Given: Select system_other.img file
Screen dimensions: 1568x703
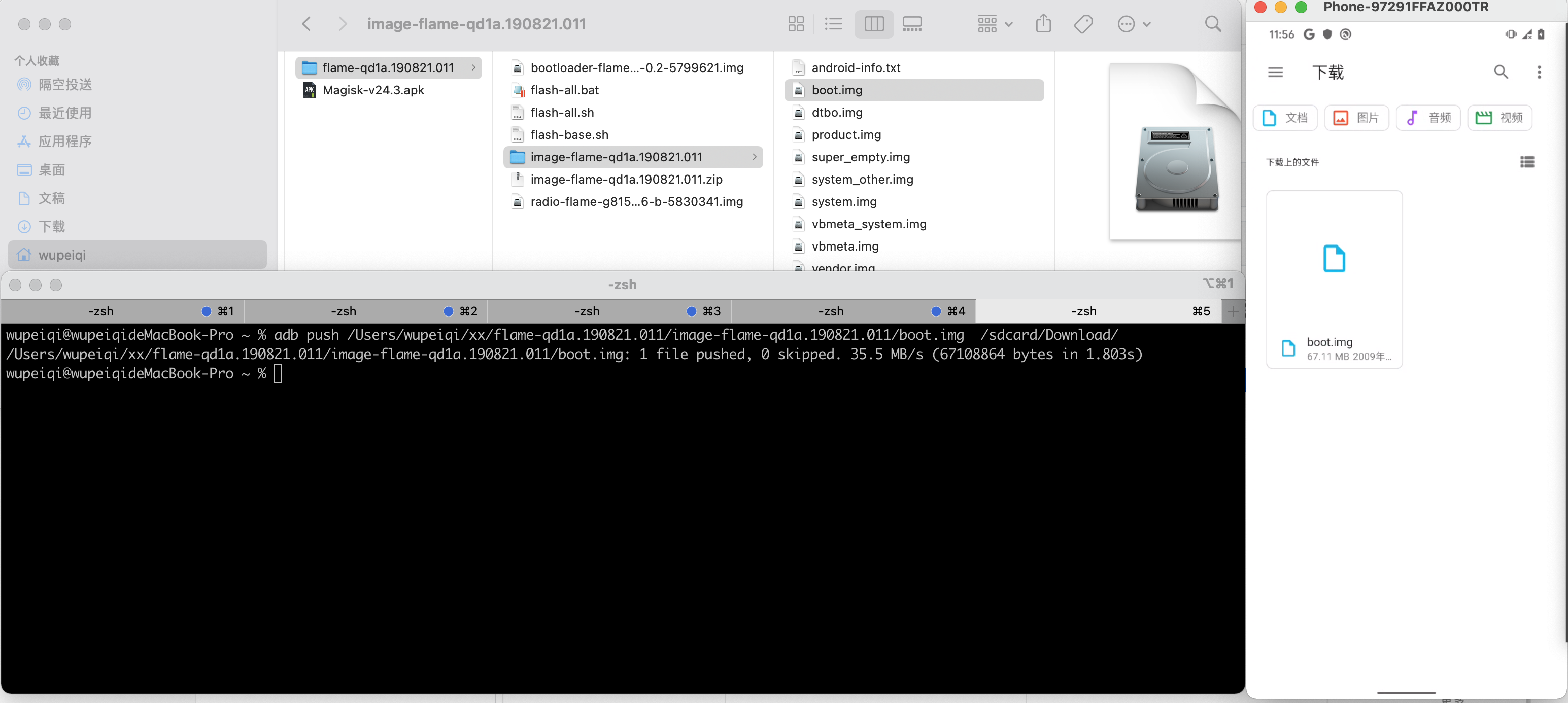Looking at the screenshot, I should click(914, 179).
